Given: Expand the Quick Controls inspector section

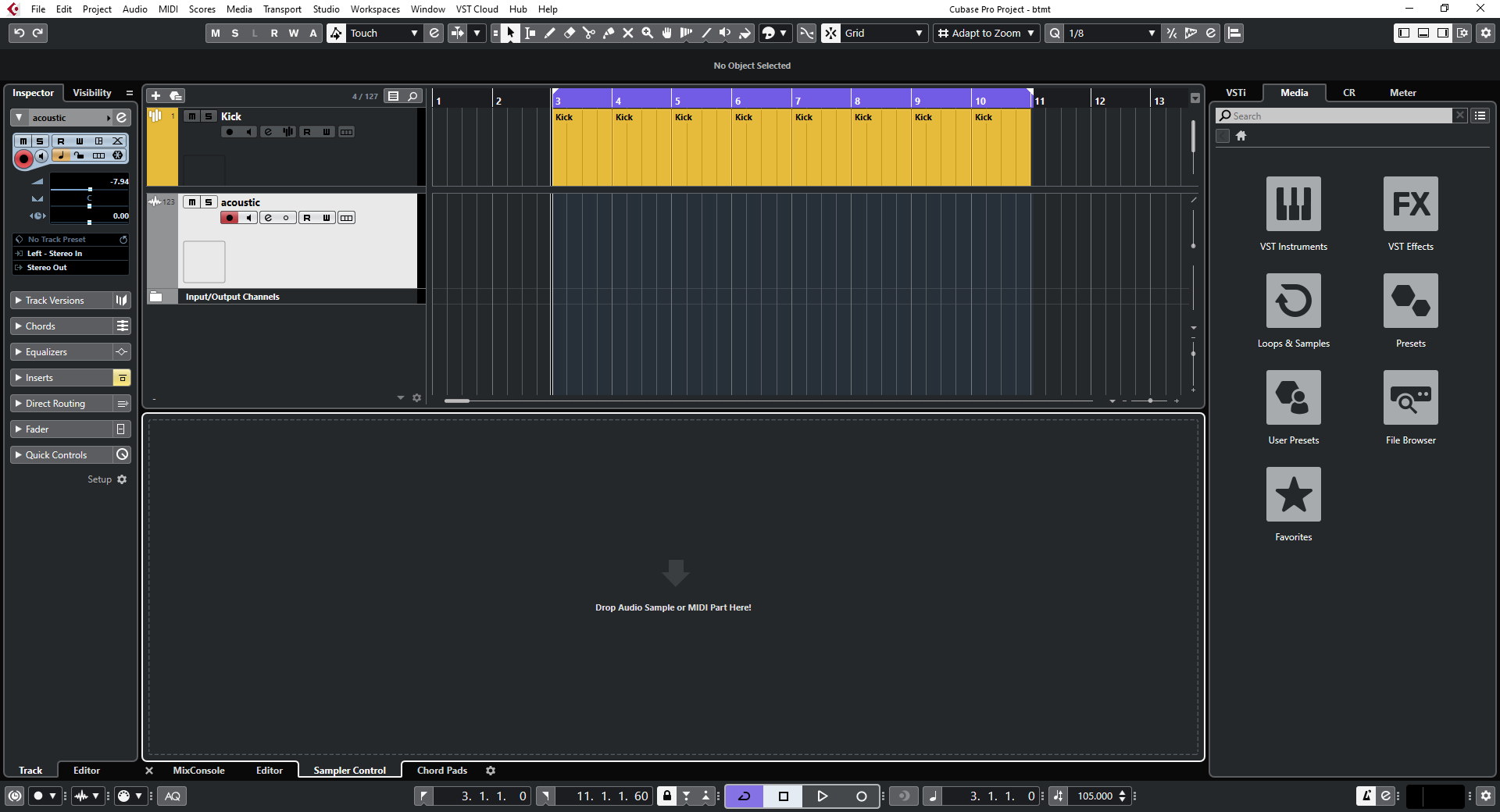Looking at the screenshot, I should pyautogui.click(x=62, y=455).
